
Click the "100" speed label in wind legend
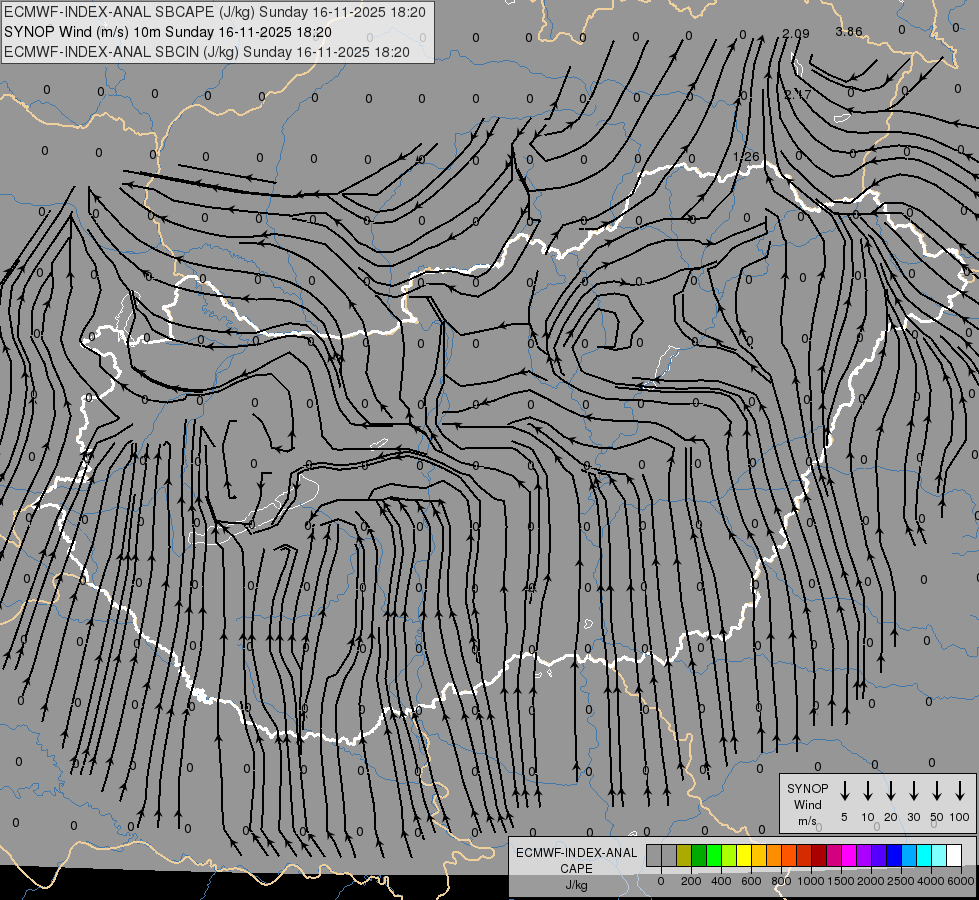coord(960,817)
